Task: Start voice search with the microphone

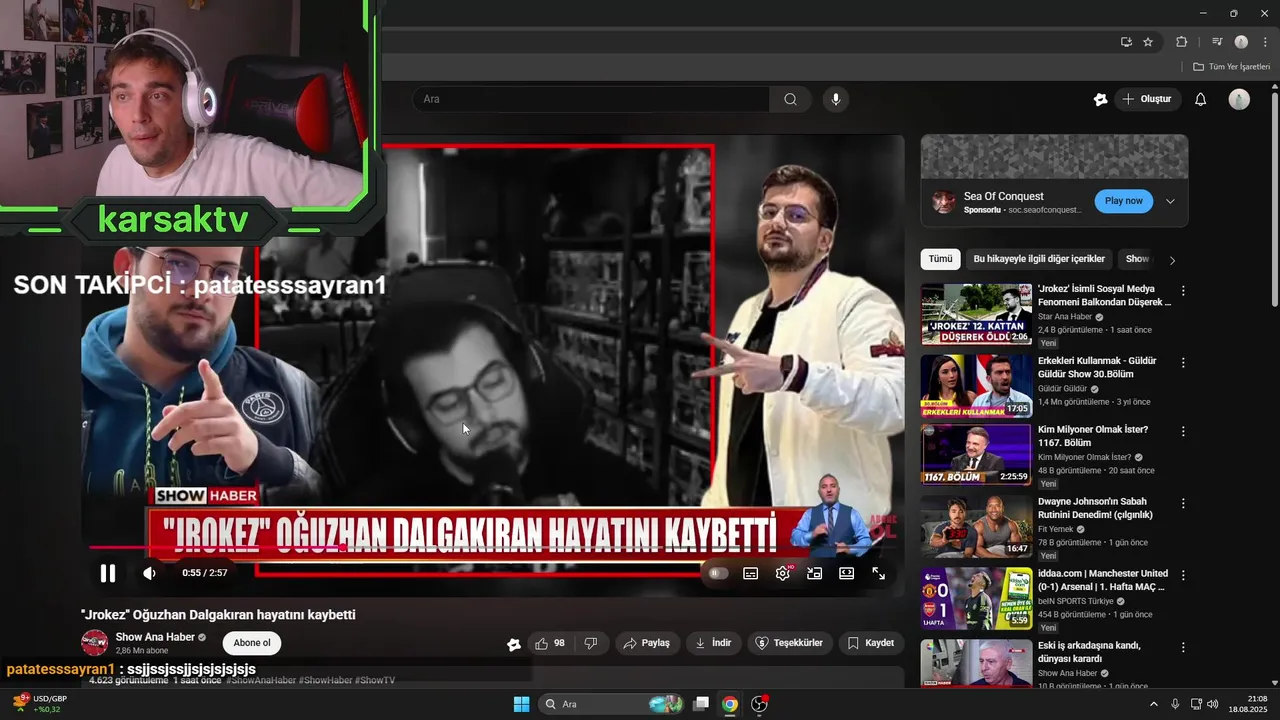Action: [836, 99]
